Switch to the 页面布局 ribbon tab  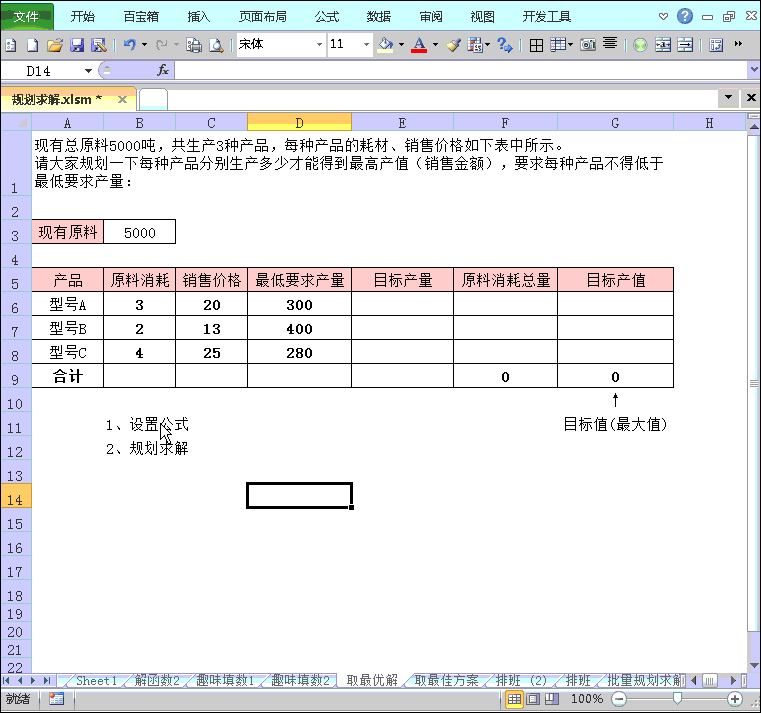[x=263, y=17]
